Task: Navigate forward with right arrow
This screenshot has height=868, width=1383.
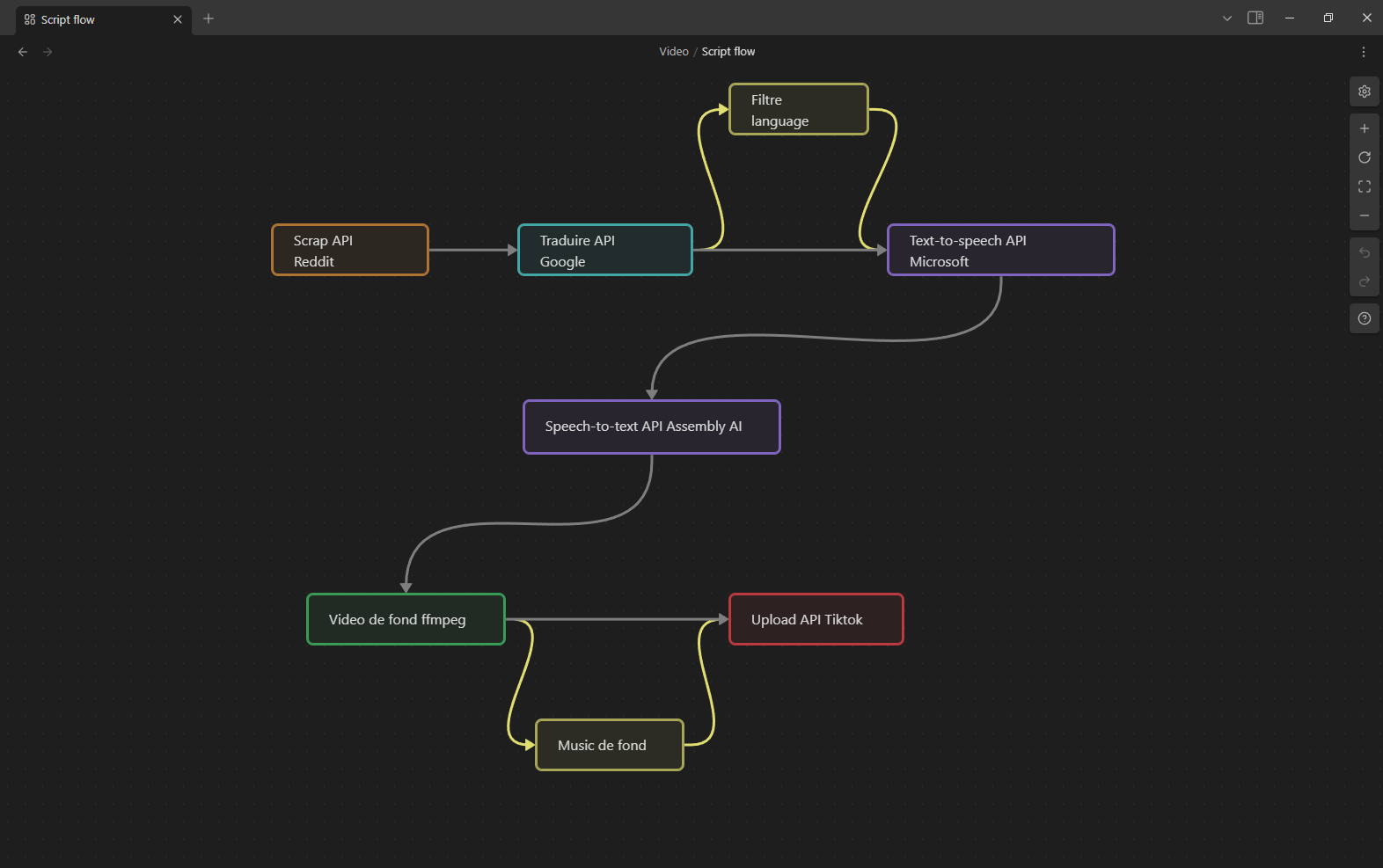Action: (x=48, y=52)
